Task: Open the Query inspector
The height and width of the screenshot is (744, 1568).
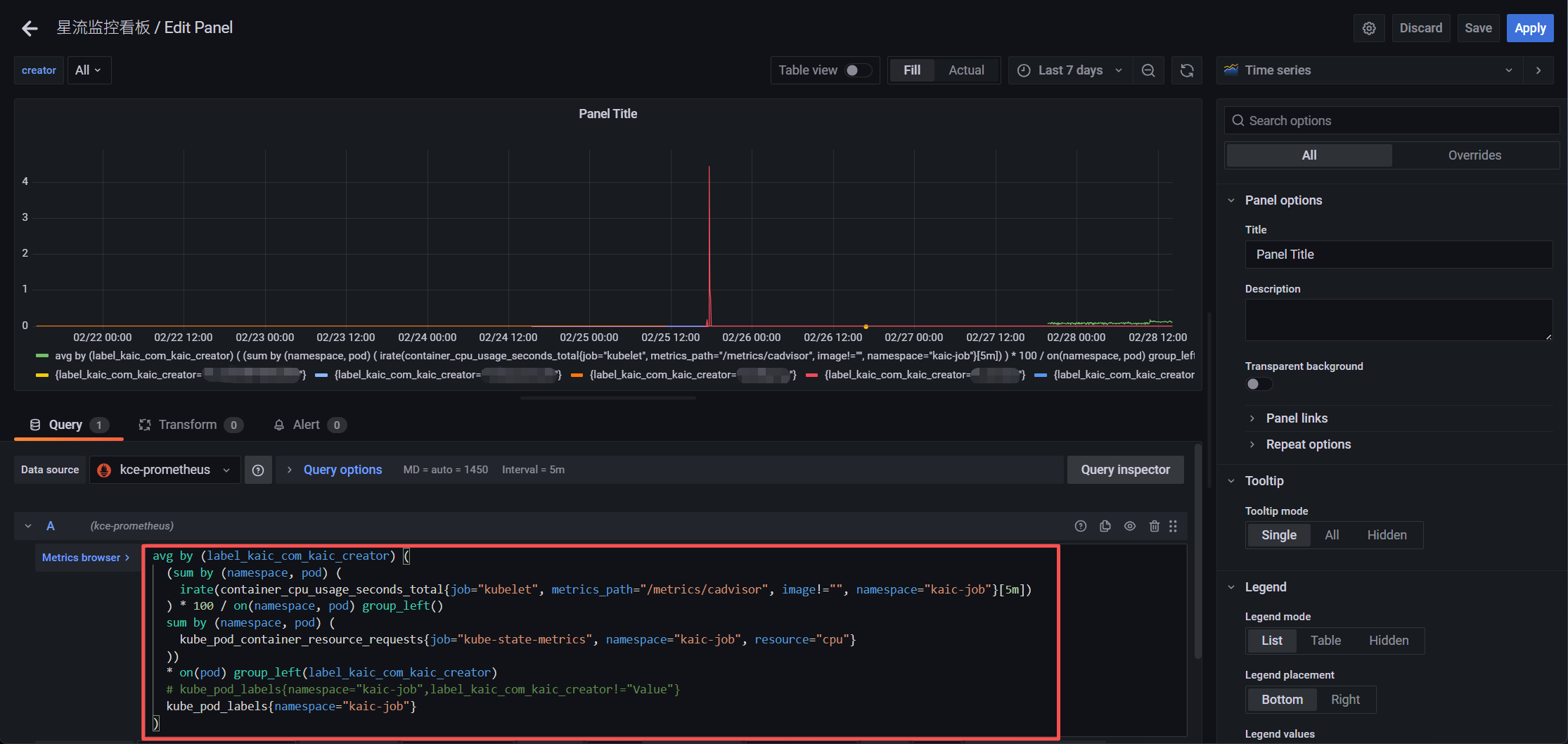Action: [1125, 470]
